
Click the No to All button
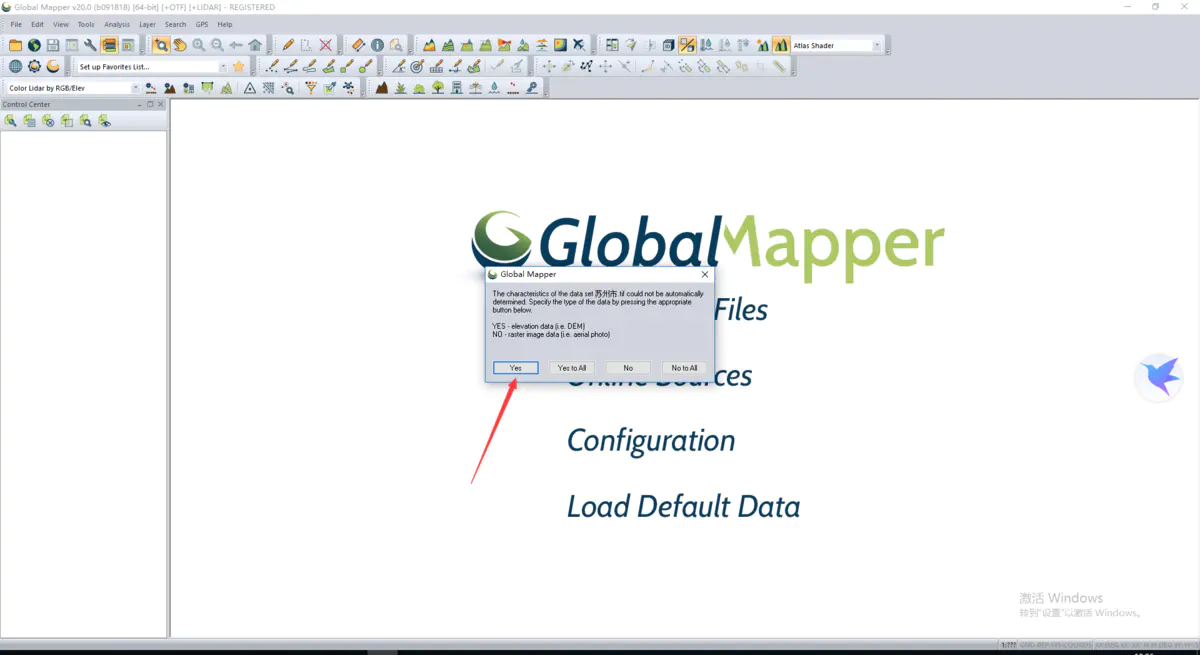[684, 368]
